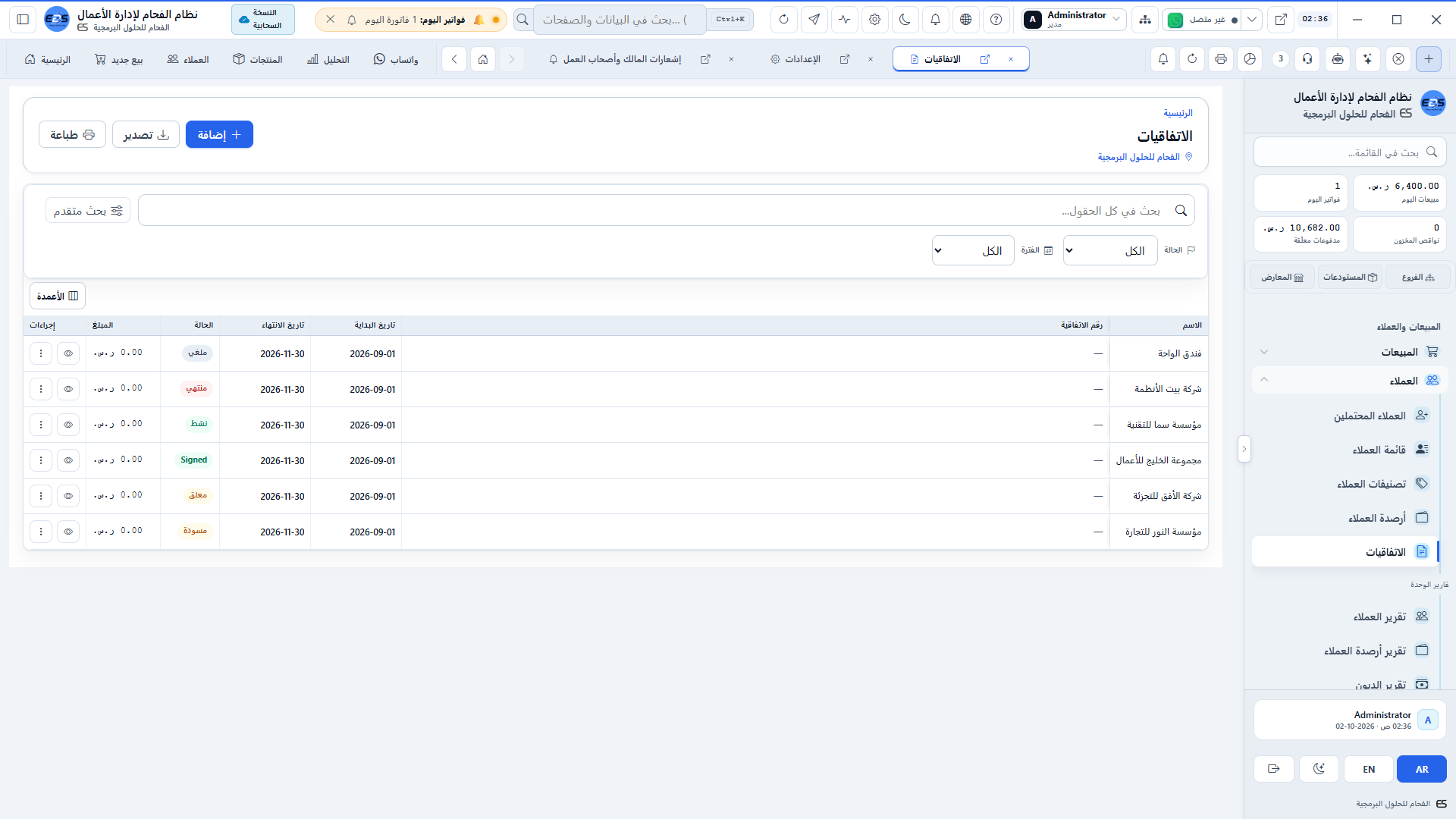View the مجموعة الخليج للأعمال eye icon
This screenshot has width=1456, height=819.
(68, 460)
